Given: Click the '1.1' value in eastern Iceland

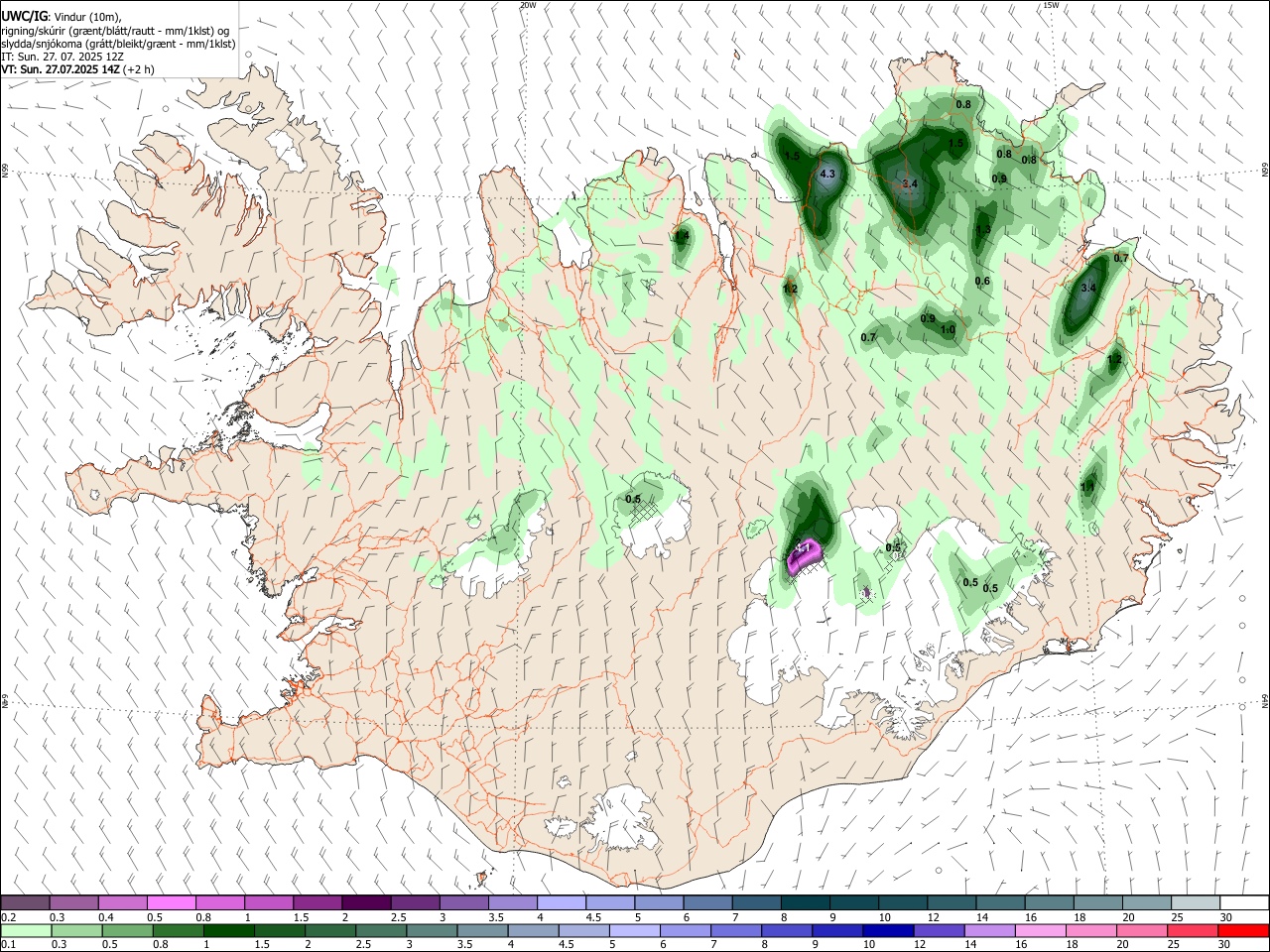Looking at the screenshot, I should [x=1087, y=487].
